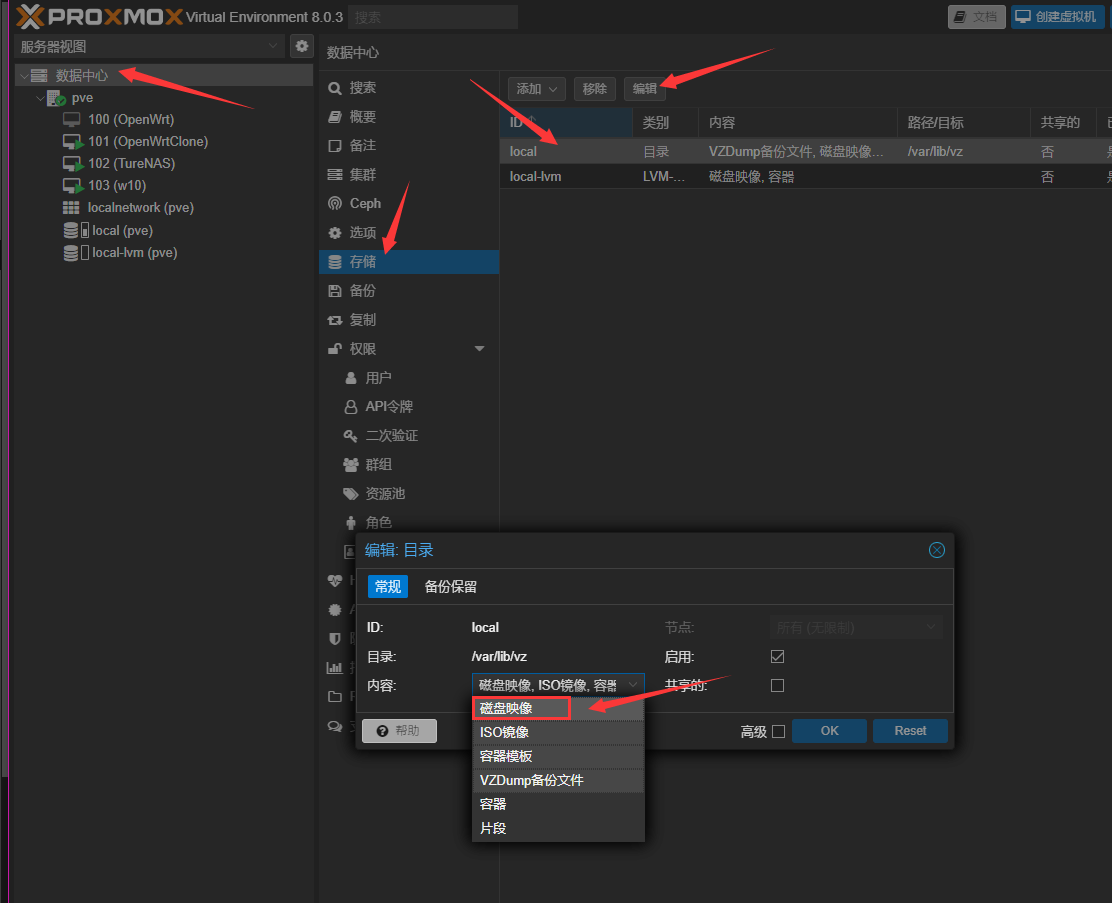Go to the 备份 backup panel
This screenshot has width=1112, height=903.
tap(362, 291)
